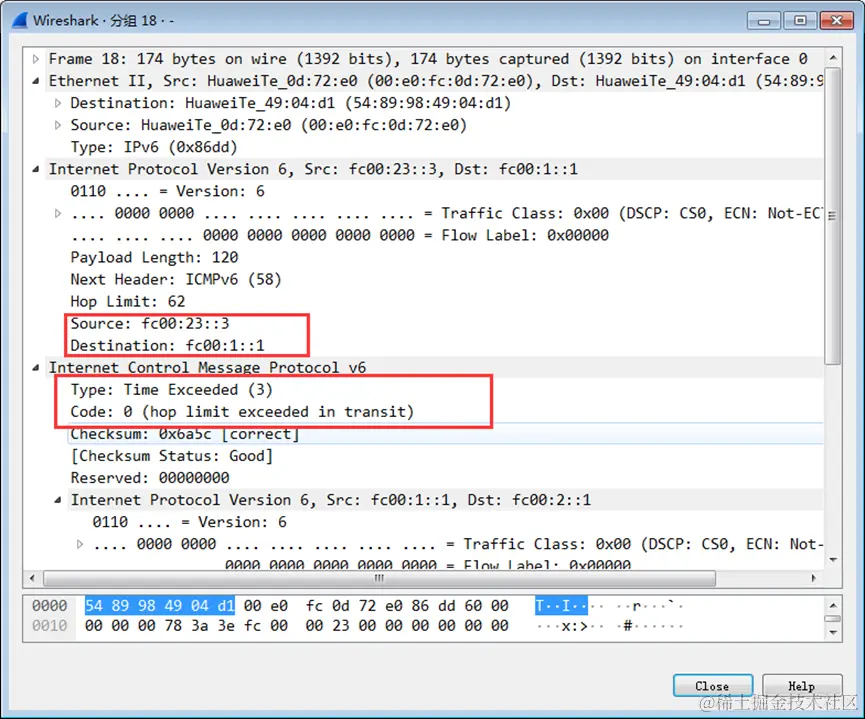The image size is (865, 719).
Task: Expand the Ethernet Destination HuaweiTe_49:04:d1 row
Action: tap(58, 103)
